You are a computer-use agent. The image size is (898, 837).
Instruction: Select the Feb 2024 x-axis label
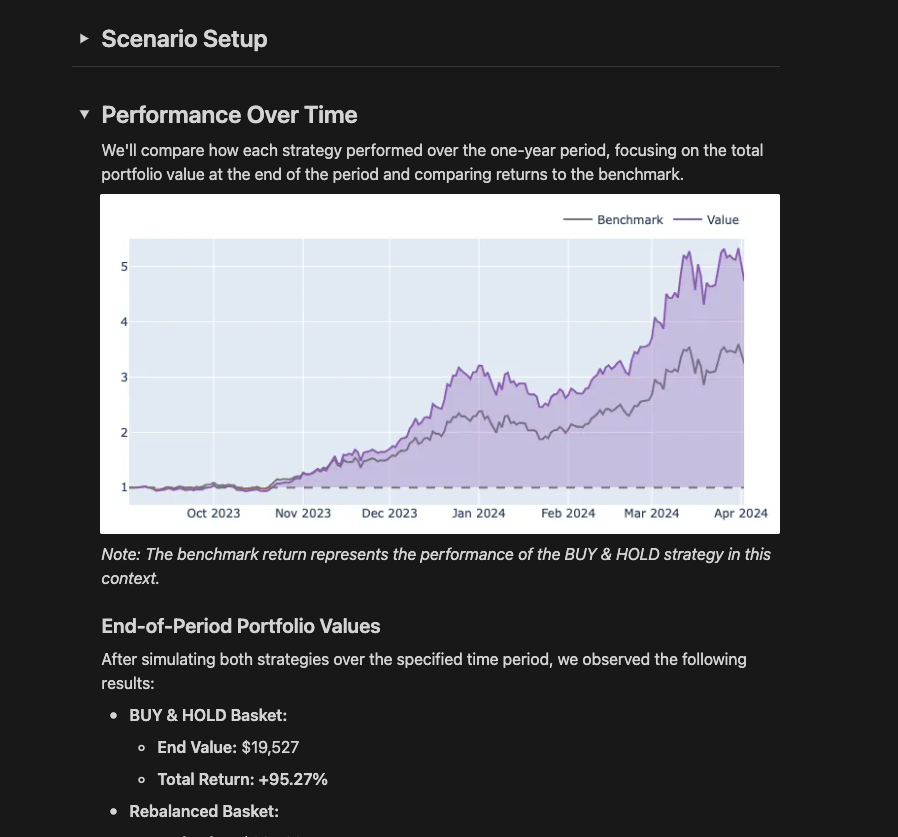coord(568,513)
